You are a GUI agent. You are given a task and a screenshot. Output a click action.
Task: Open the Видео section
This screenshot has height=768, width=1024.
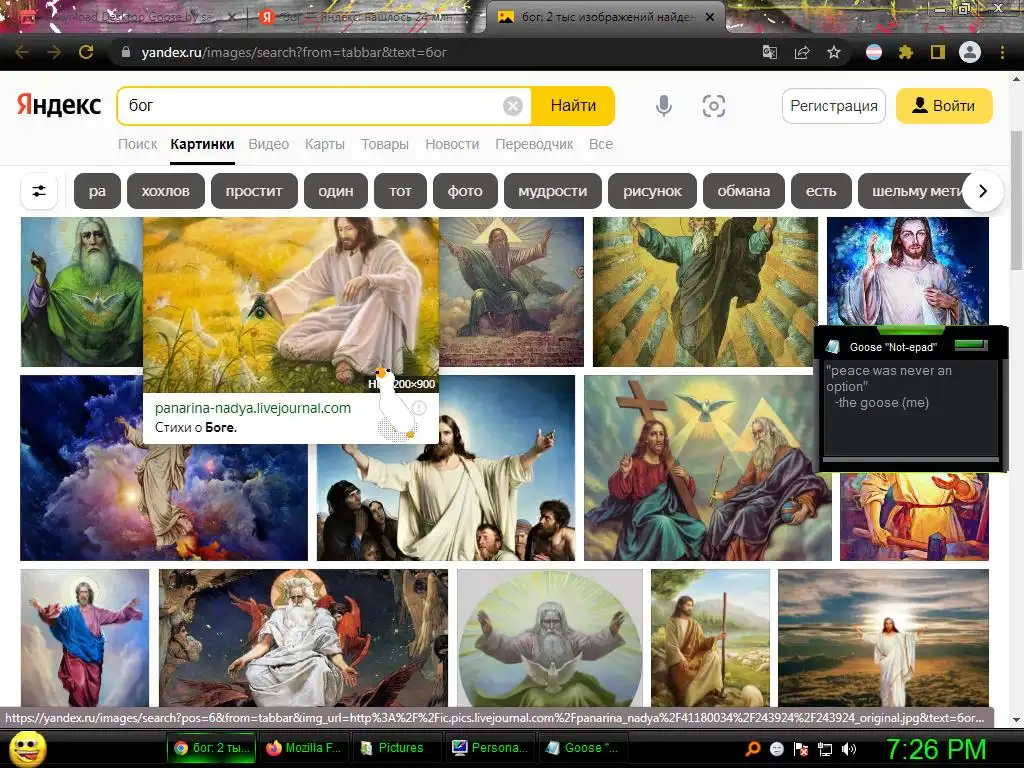(x=268, y=144)
